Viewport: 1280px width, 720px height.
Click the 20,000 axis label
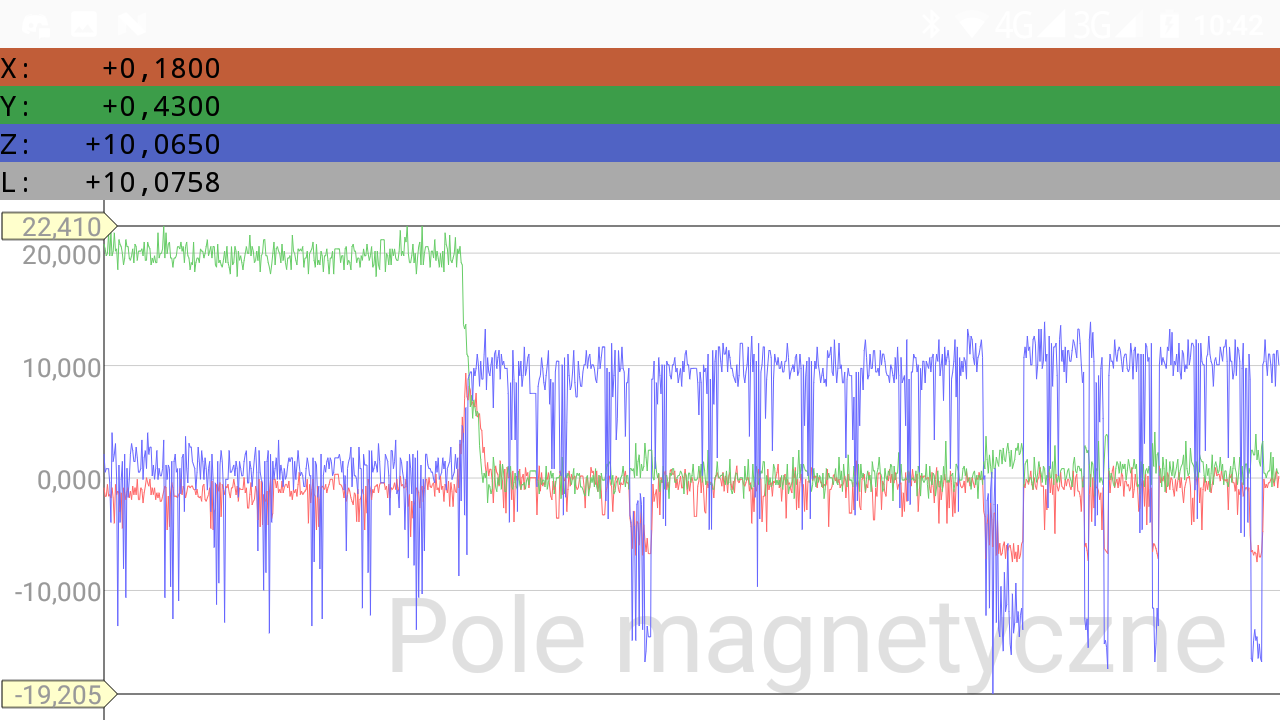[x=62, y=254]
